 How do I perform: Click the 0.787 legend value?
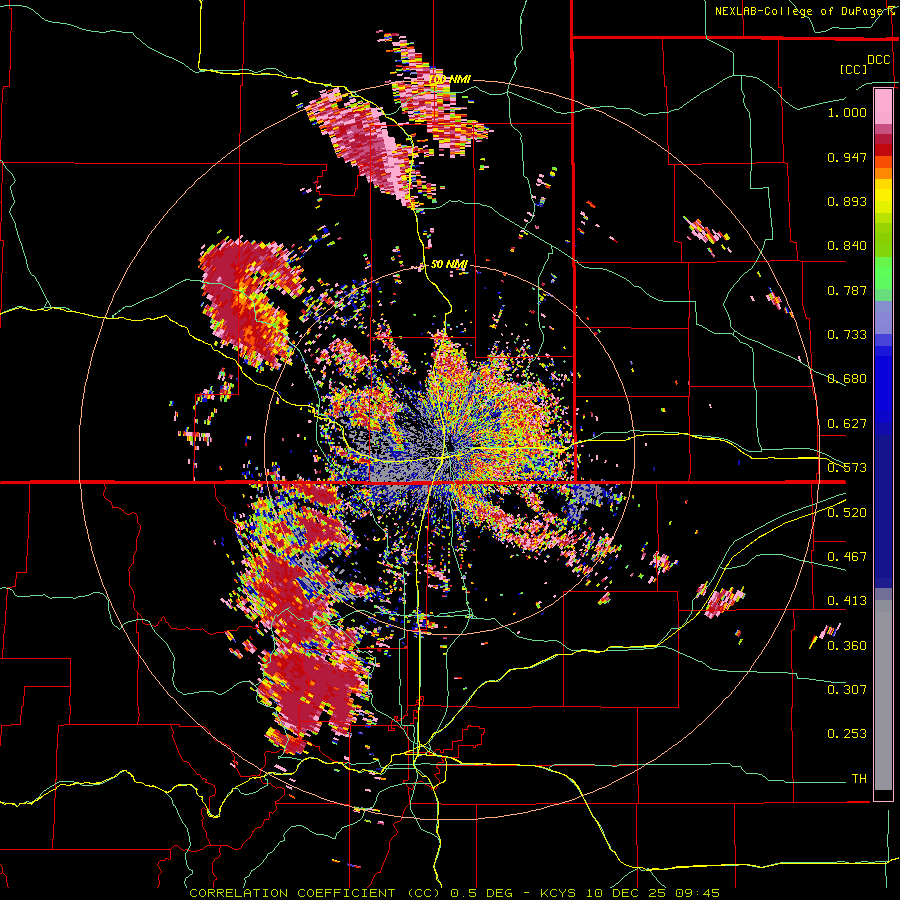tap(847, 290)
